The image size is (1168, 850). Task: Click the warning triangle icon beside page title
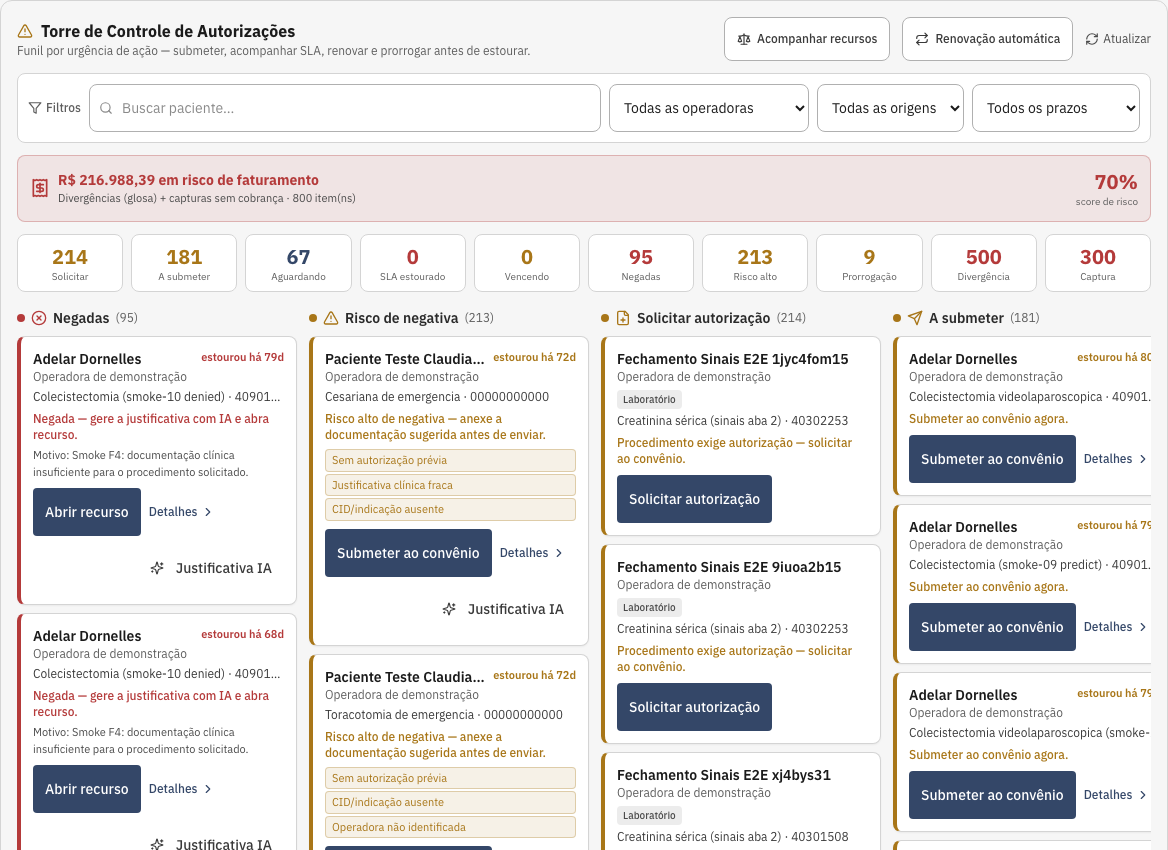click(25, 31)
